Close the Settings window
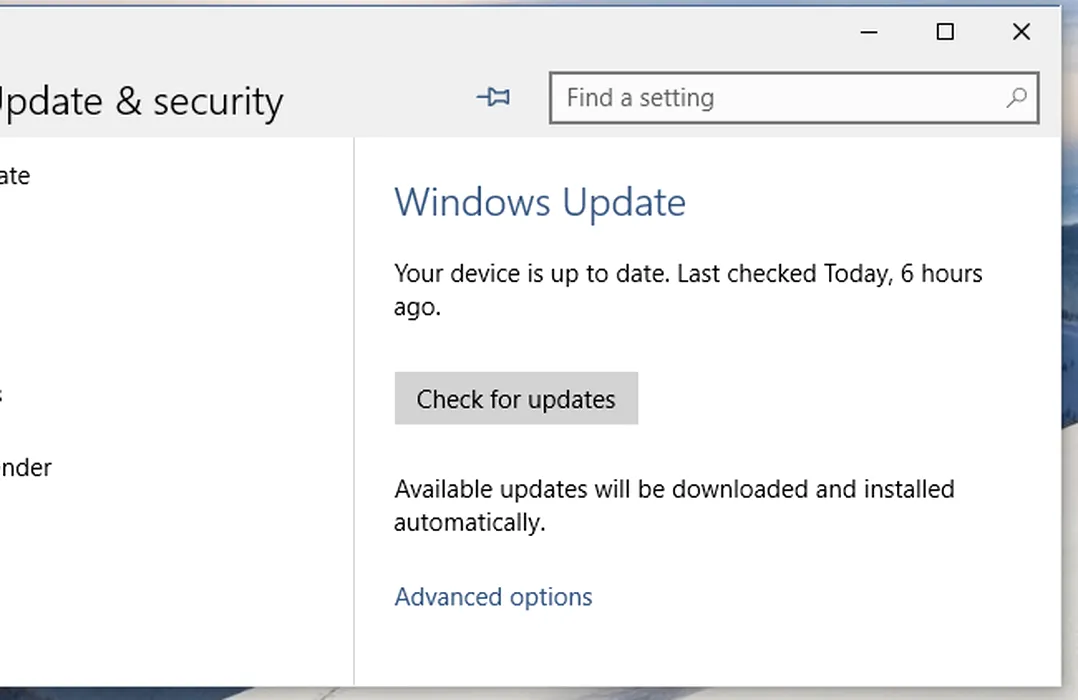1078x700 pixels. coord(1021,32)
